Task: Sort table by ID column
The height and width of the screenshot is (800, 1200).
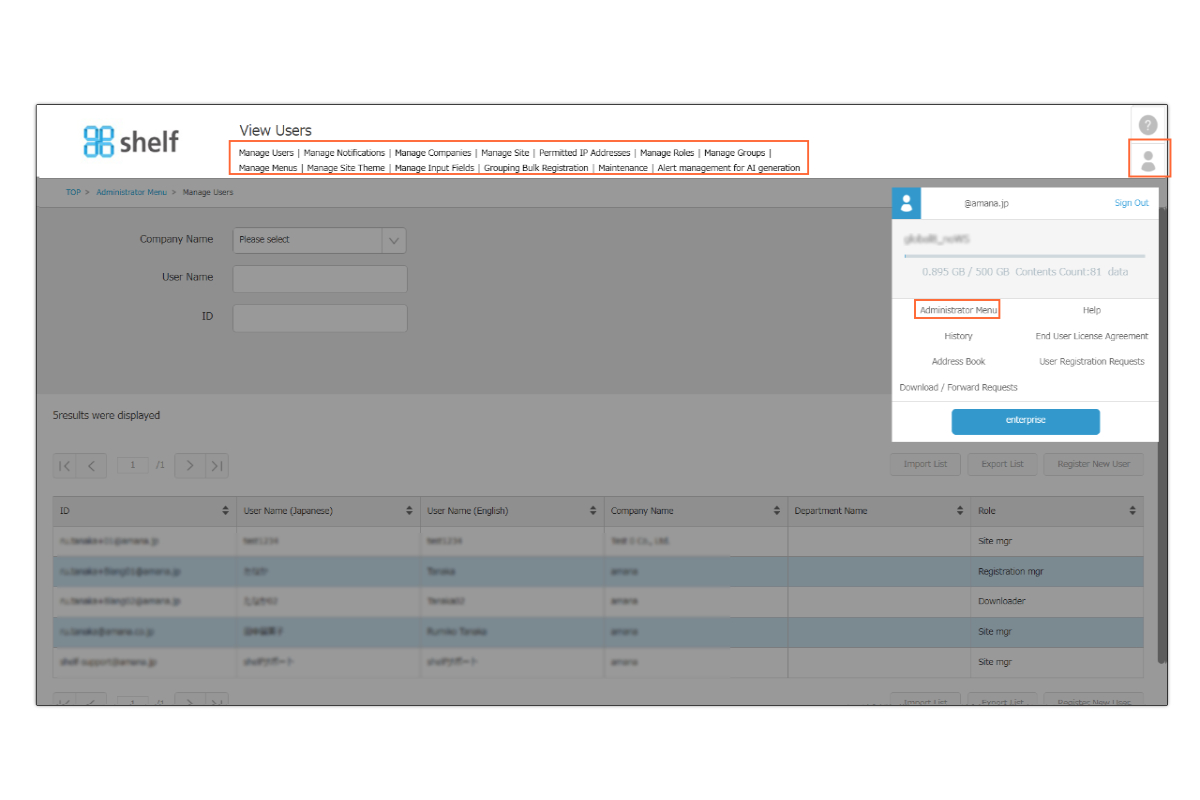Action: 225,511
